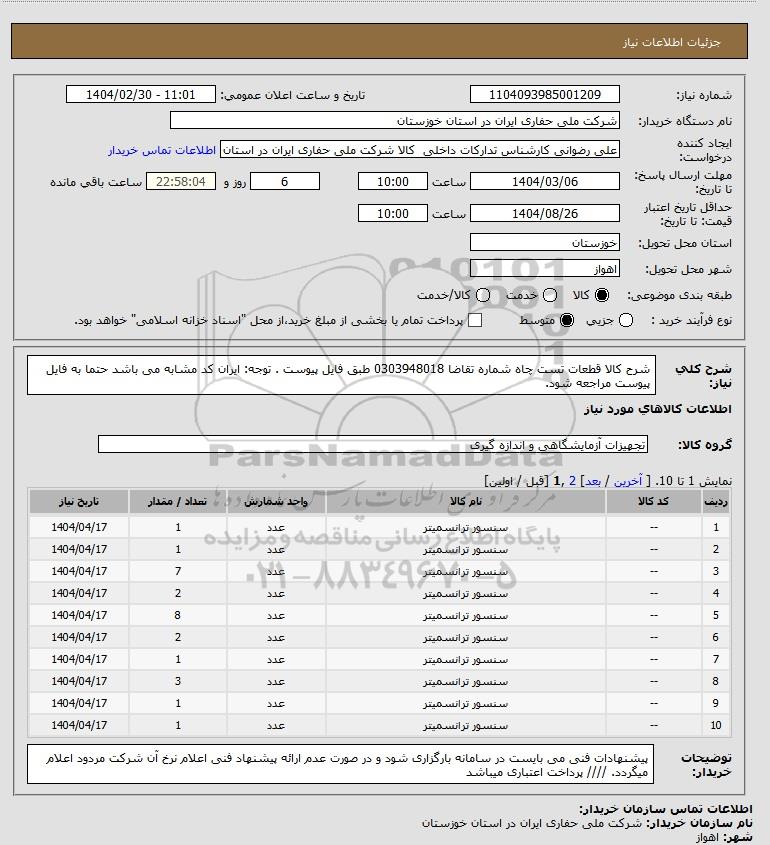Select سنسور ترانسمیتر in row 5
The height and width of the screenshot is (845, 770).
(x=466, y=615)
